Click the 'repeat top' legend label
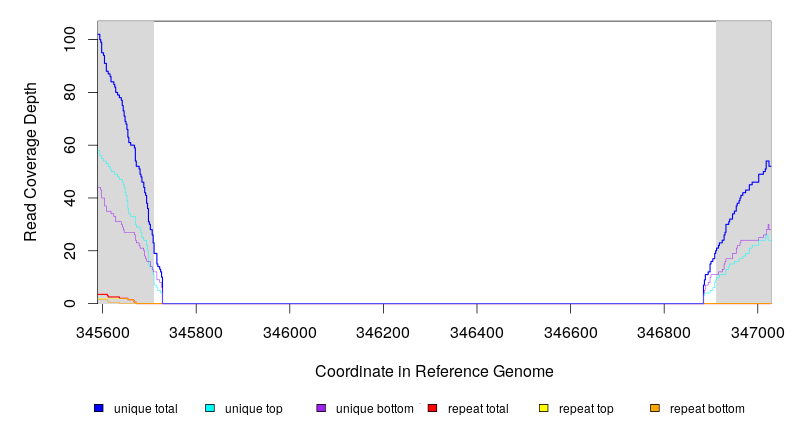 coord(585,409)
